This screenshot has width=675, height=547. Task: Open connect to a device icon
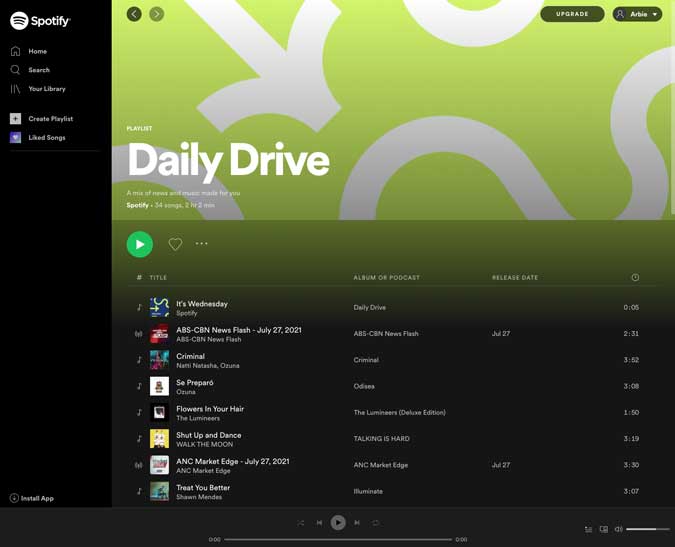click(604, 529)
